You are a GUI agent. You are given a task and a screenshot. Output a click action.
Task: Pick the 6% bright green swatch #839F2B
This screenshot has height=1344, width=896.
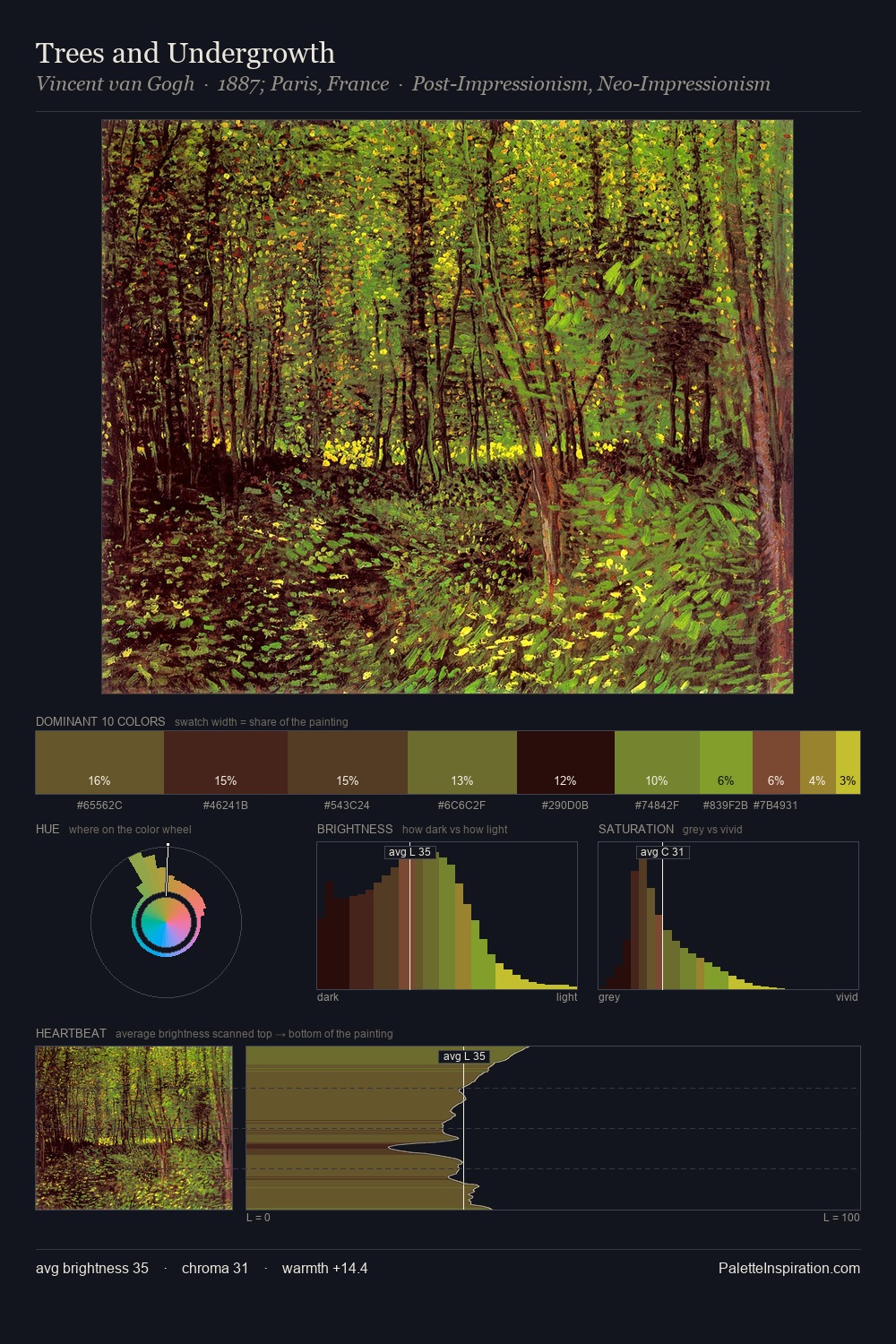click(x=726, y=762)
